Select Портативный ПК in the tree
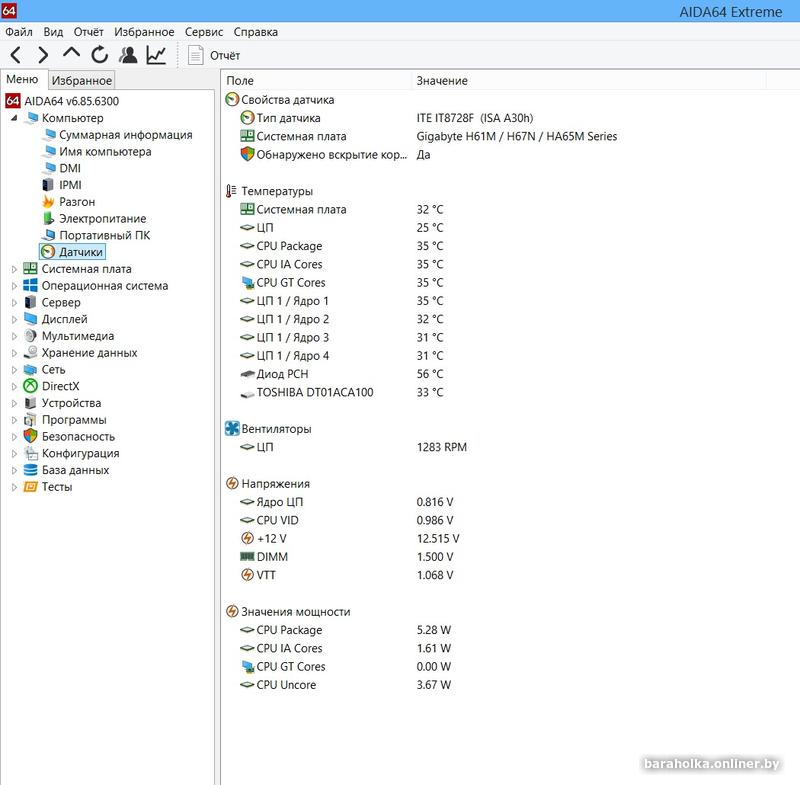This screenshot has height=785, width=800. click(x=105, y=235)
